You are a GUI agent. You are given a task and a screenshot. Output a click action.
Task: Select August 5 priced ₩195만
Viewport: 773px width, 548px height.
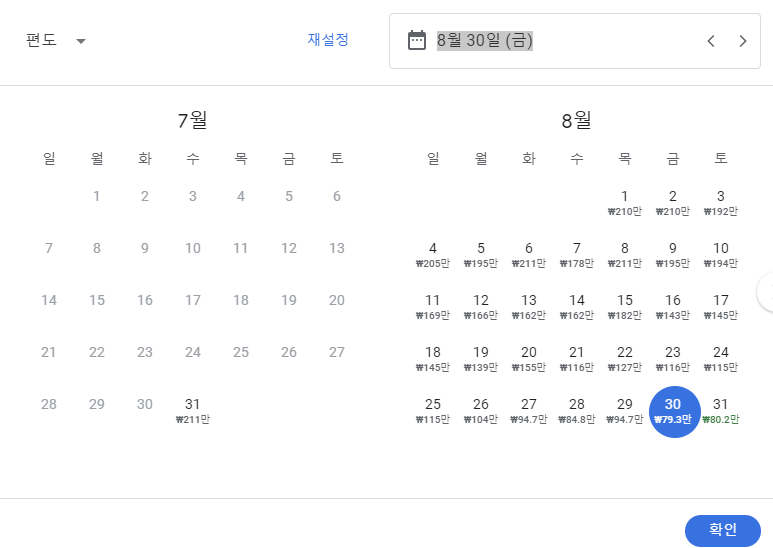(481, 255)
